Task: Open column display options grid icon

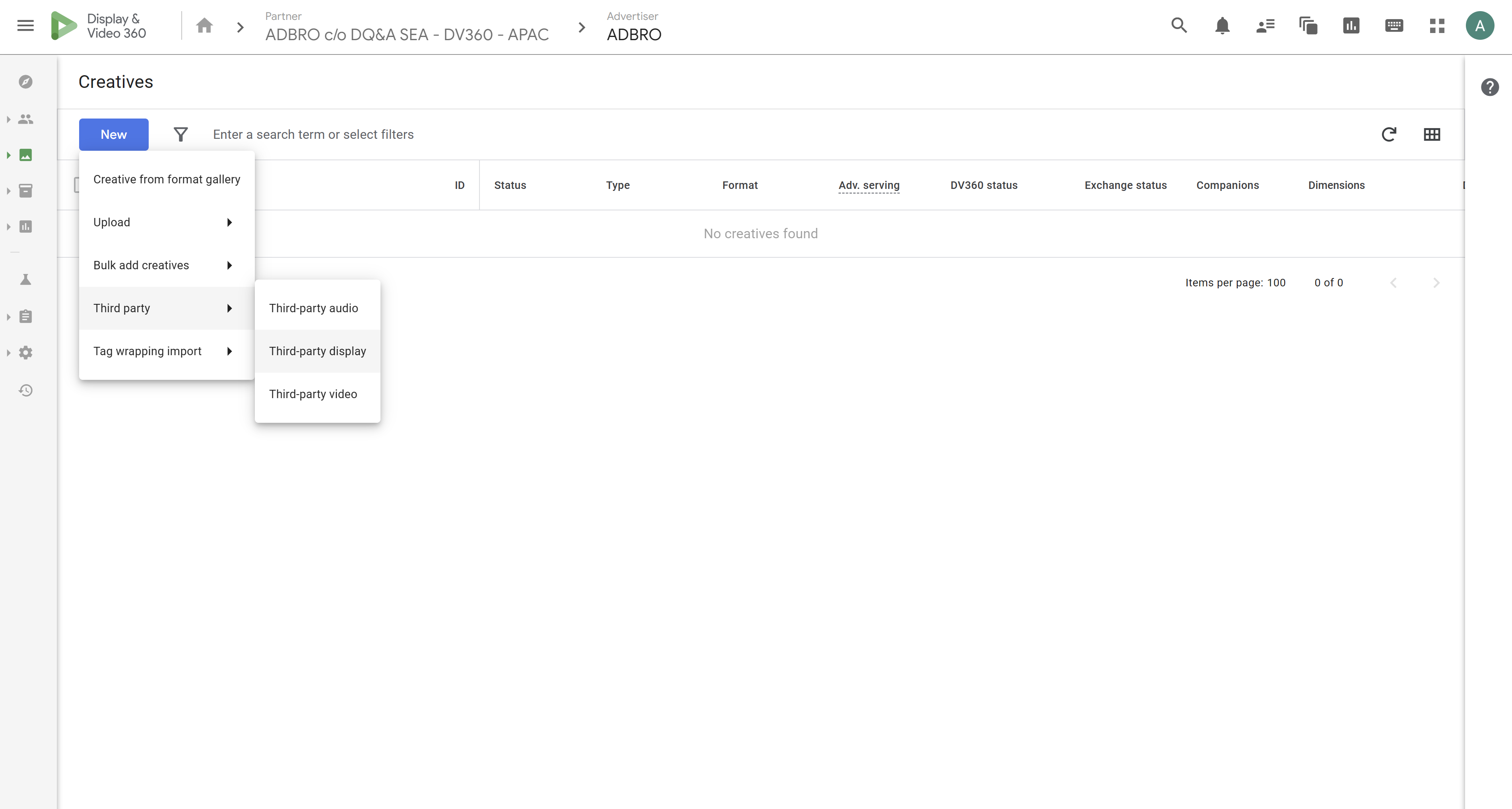Action: tap(1432, 134)
